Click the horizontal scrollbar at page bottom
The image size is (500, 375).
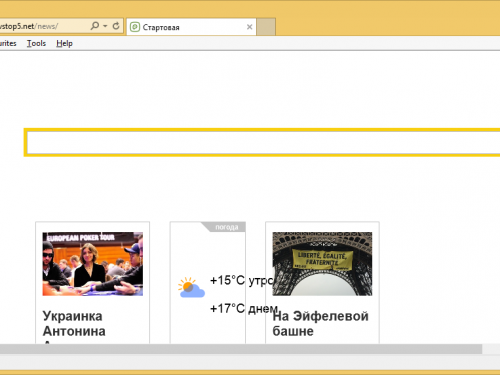[x=241, y=349]
